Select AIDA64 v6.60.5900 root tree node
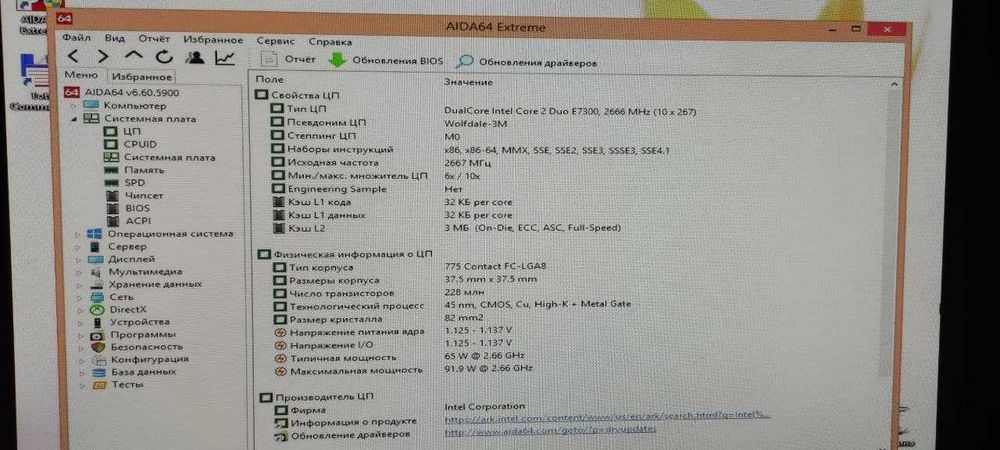Image resolution: width=1000 pixels, height=450 pixels. point(122,92)
